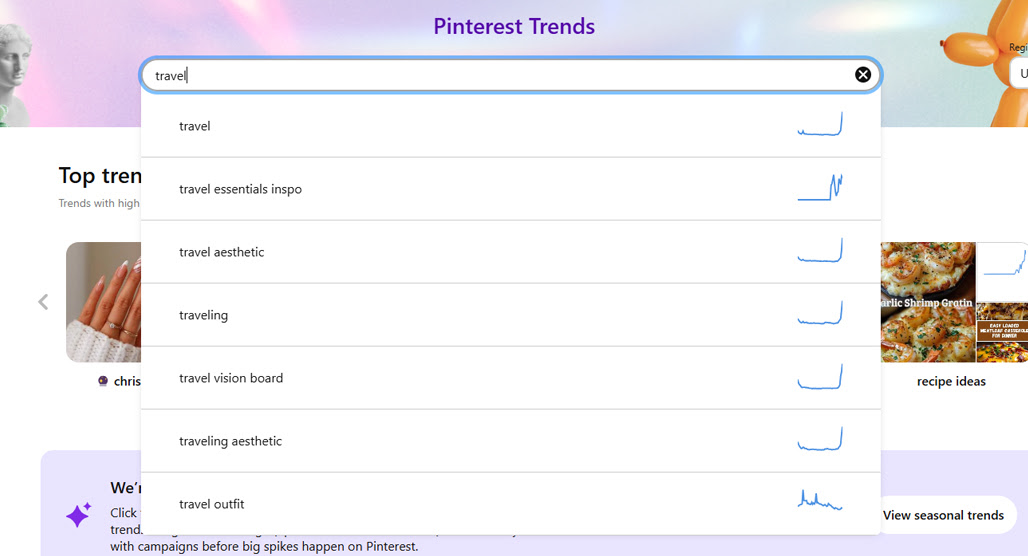Click the sparkline for travel outfit
This screenshot has height=556, width=1028.
820,500
